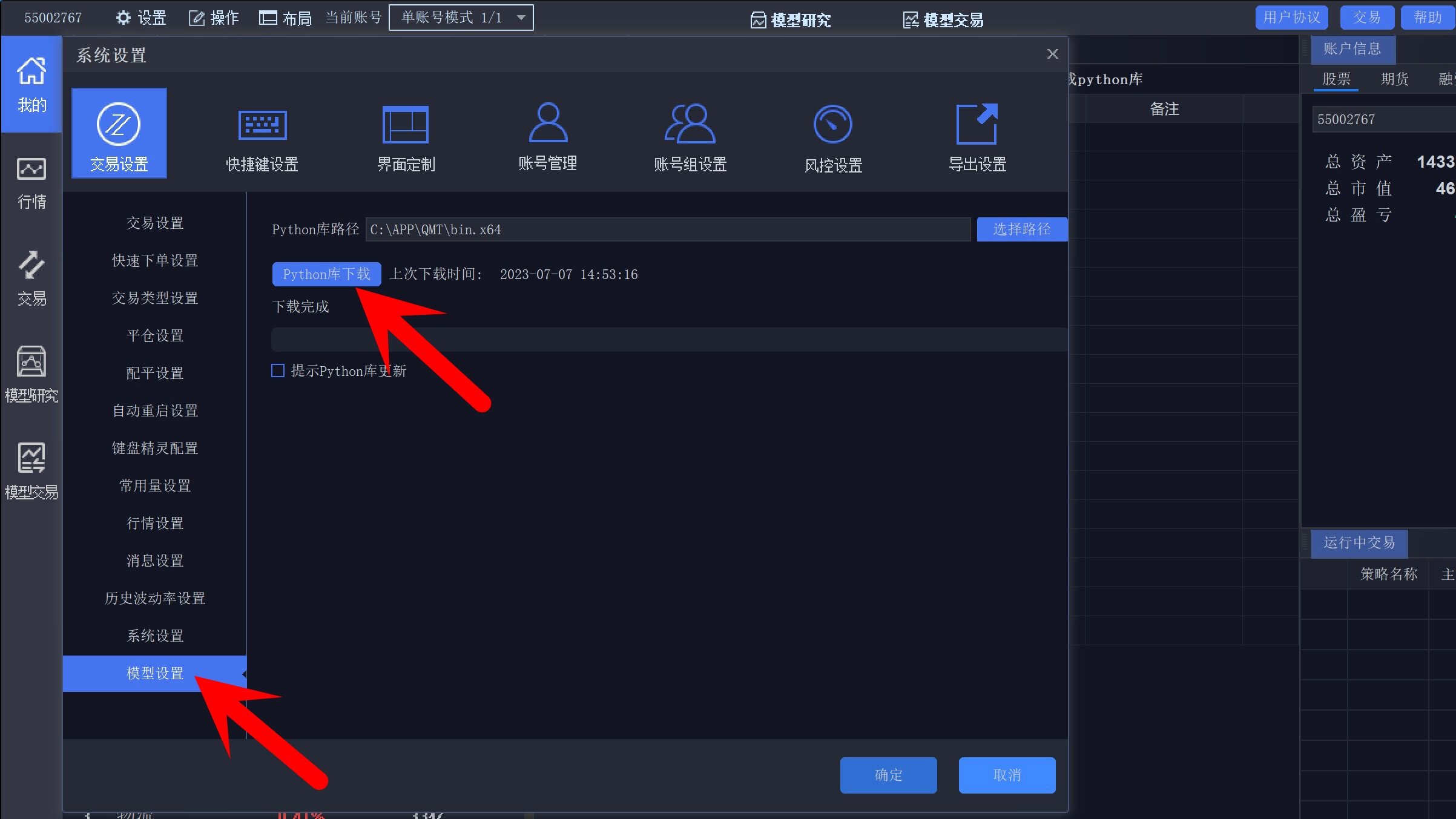Switch to the 期货 futures tab
Screen dimensions: 1456x819
tap(1394, 79)
